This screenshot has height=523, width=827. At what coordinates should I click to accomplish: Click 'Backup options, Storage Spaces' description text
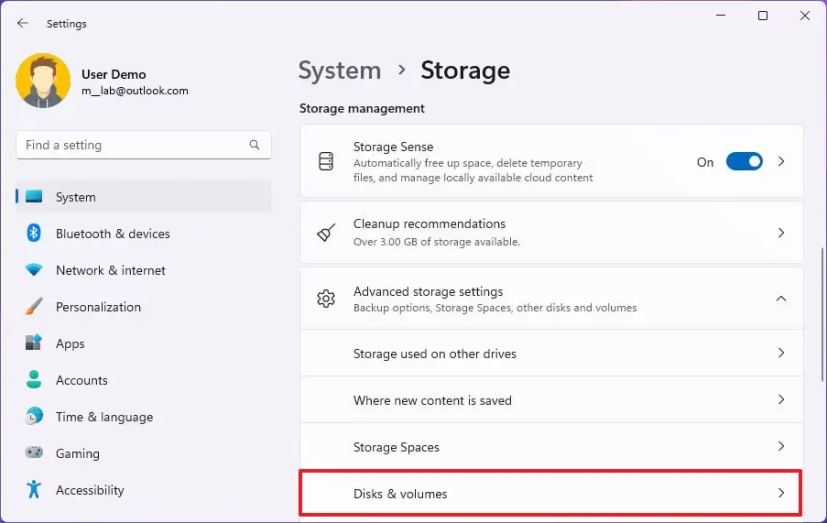coord(495,308)
